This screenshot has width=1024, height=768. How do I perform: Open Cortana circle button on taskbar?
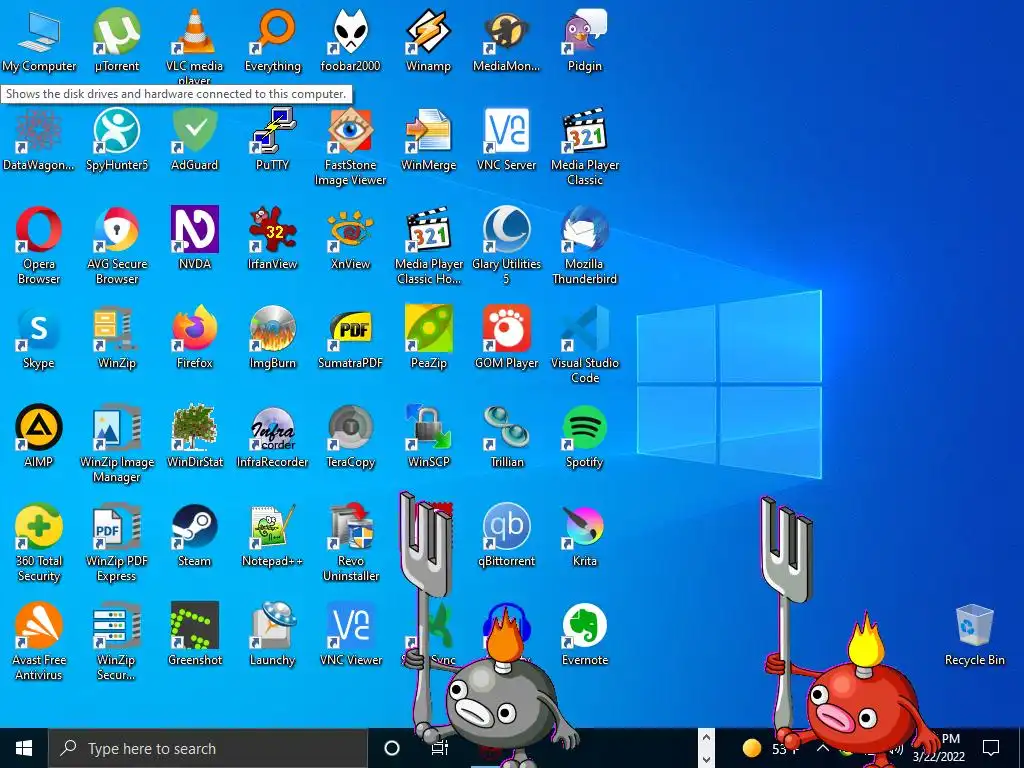[x=392, y=748]
